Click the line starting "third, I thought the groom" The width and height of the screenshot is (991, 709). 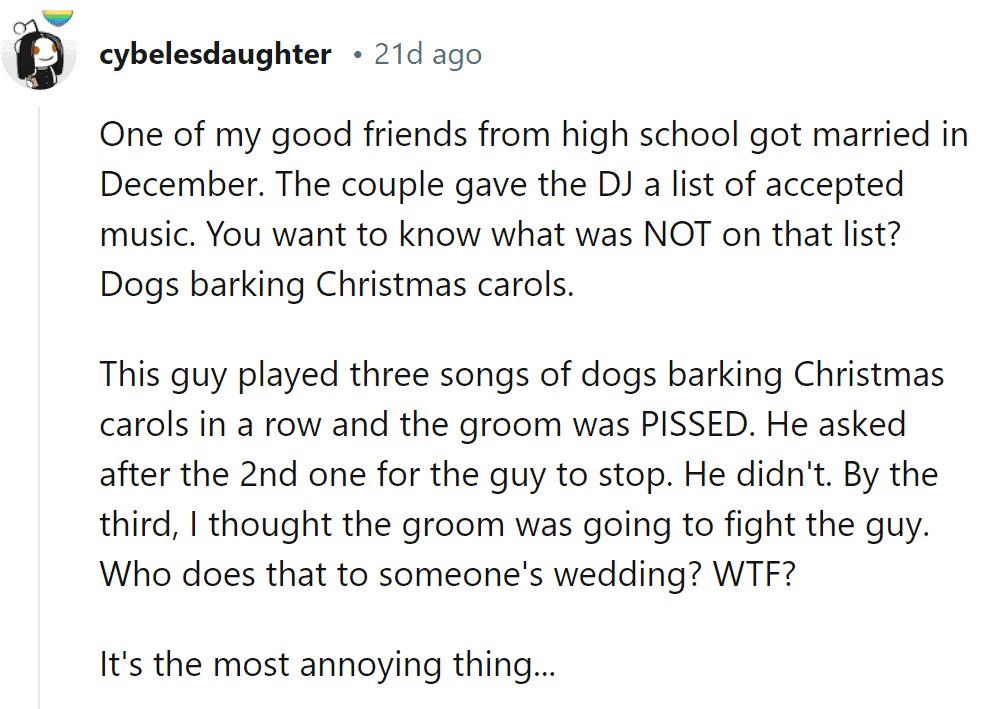514,525
